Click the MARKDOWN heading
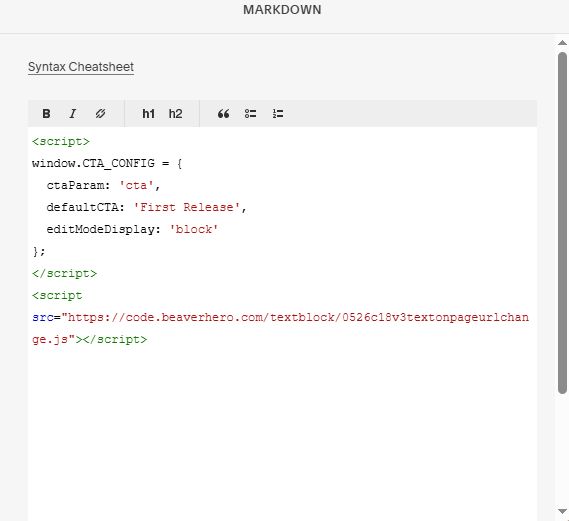569x521 pixels. [282, 10]
